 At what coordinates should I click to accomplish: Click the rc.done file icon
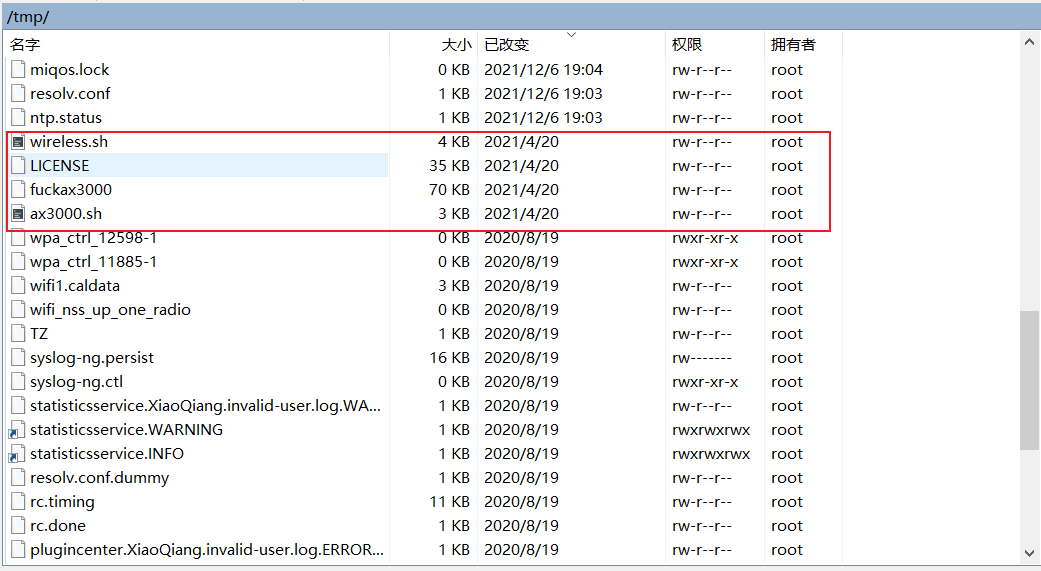[19, 525]
